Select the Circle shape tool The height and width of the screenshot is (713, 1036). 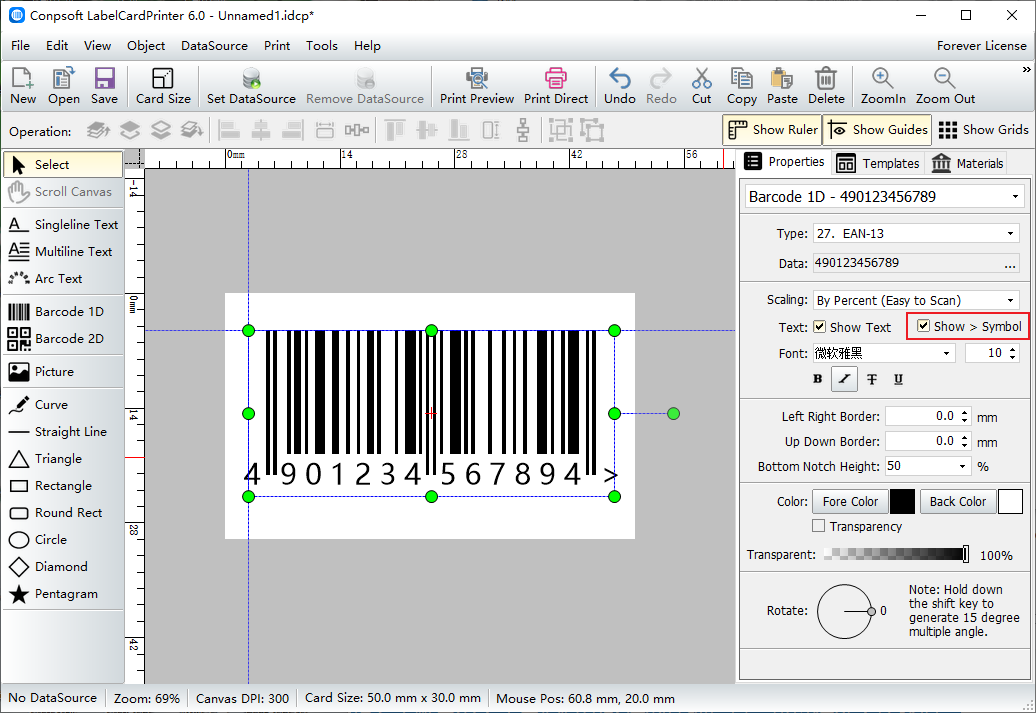[x=63, y=540]
